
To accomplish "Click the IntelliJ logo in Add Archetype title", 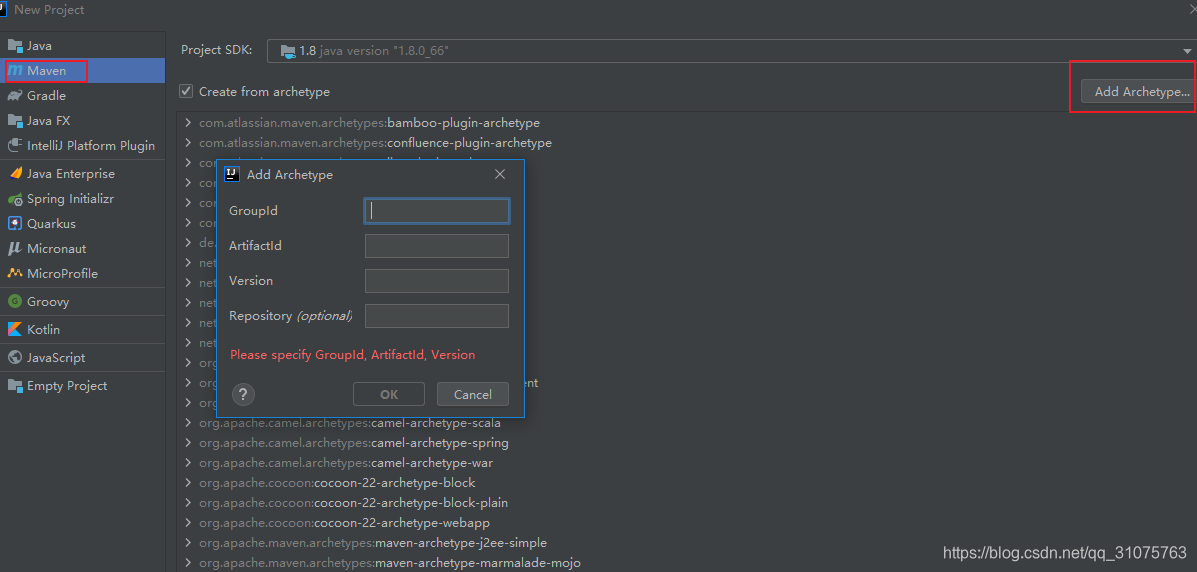I will tap(232, 174).
